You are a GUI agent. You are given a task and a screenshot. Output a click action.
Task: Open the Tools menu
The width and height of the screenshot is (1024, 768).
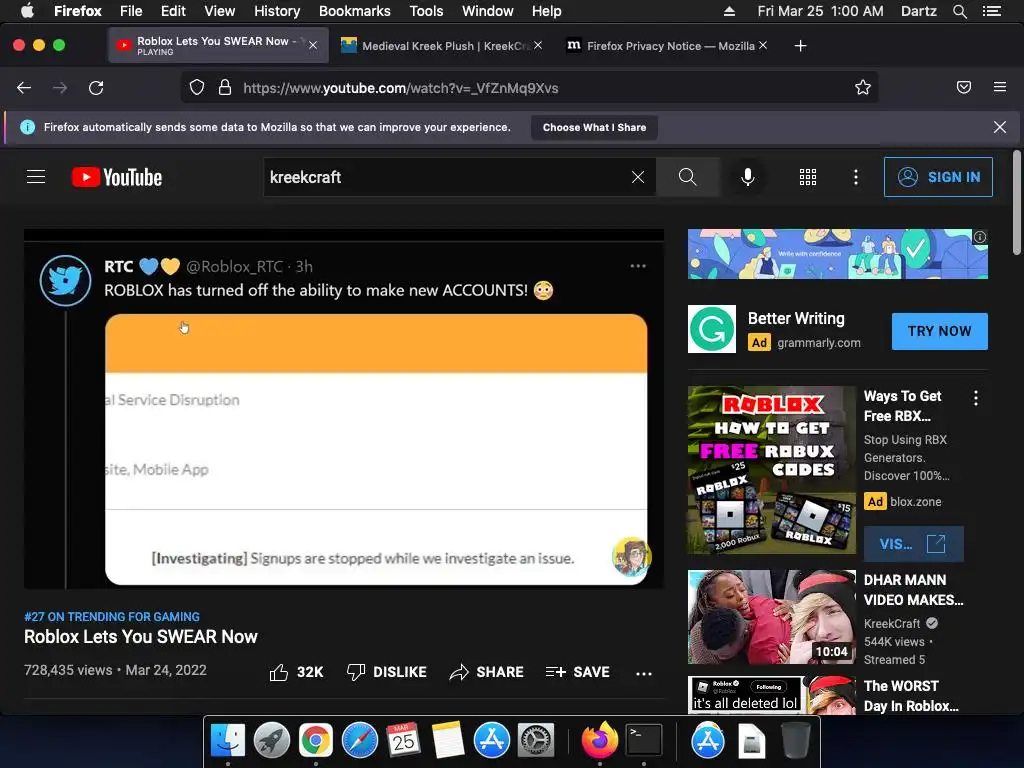tap(426, 11)
